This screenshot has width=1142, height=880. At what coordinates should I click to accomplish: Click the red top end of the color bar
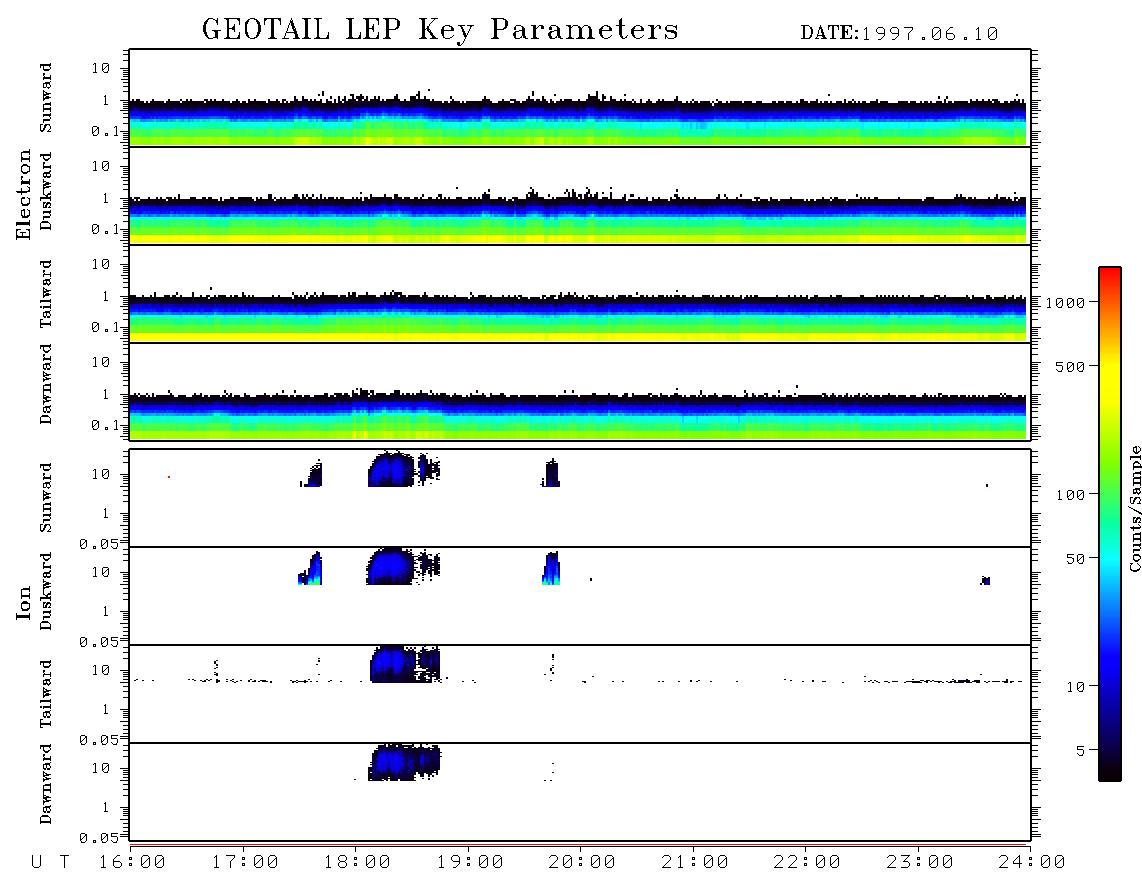click(x=1110, y=274)
